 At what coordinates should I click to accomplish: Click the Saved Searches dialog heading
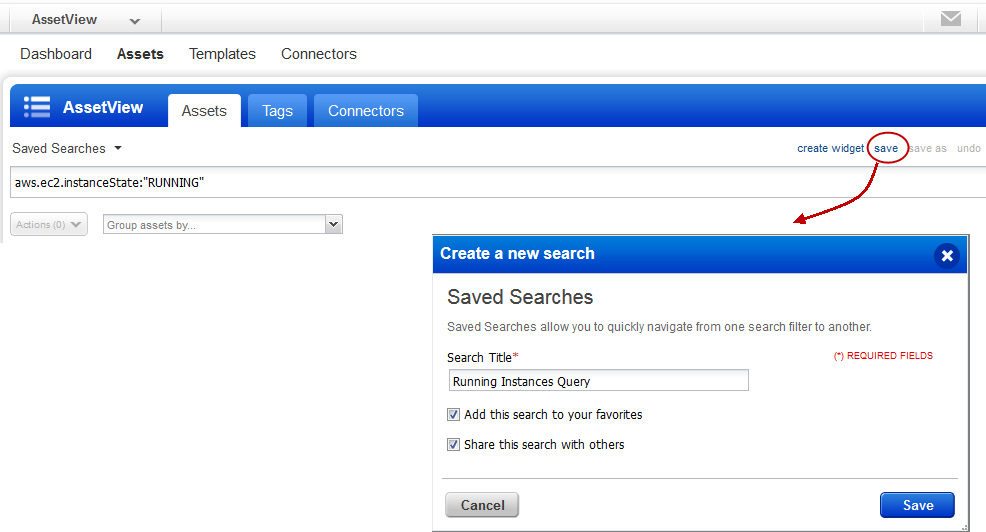pos(520,297)
